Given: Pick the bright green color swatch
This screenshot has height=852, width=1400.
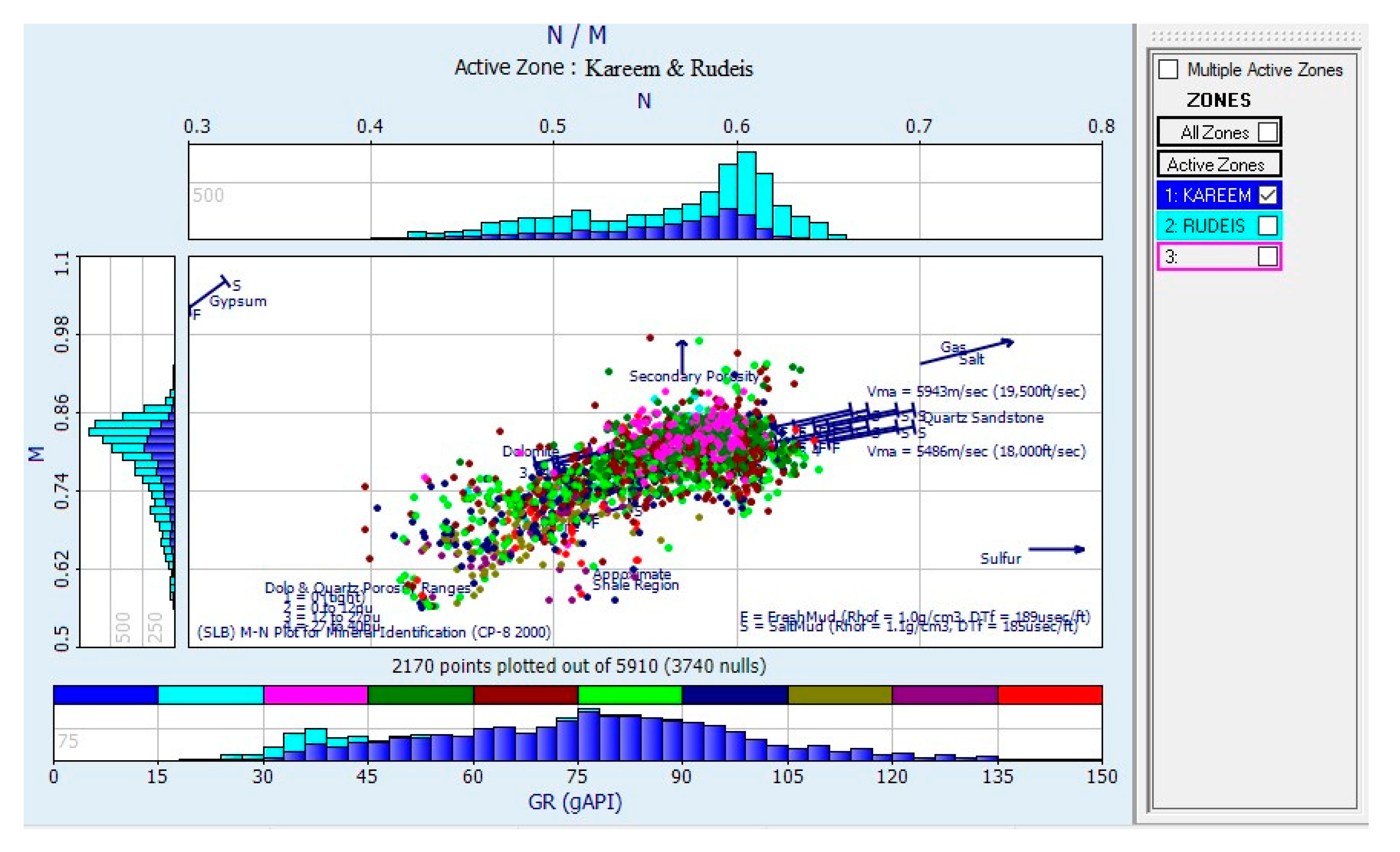Looking at the screenshot, I should click(630, 695).
